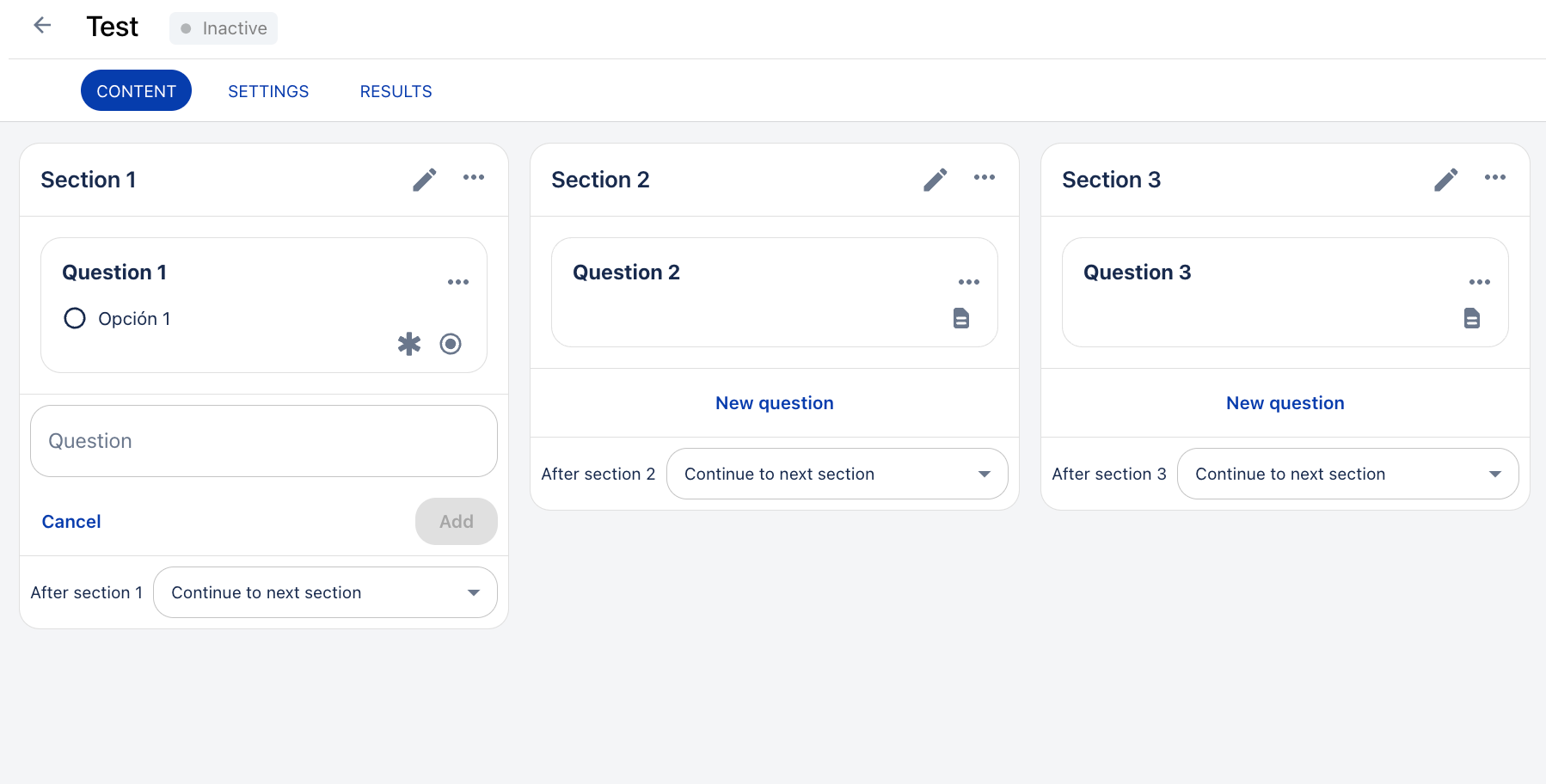Click the back arrow next to Test
This screenshot has width=1546, height=784.
point(42,26)
